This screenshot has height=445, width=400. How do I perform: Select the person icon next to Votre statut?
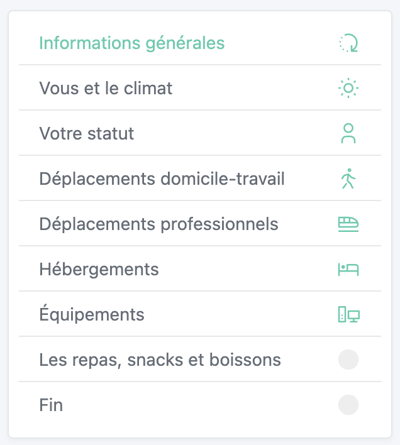click(348, 133)
